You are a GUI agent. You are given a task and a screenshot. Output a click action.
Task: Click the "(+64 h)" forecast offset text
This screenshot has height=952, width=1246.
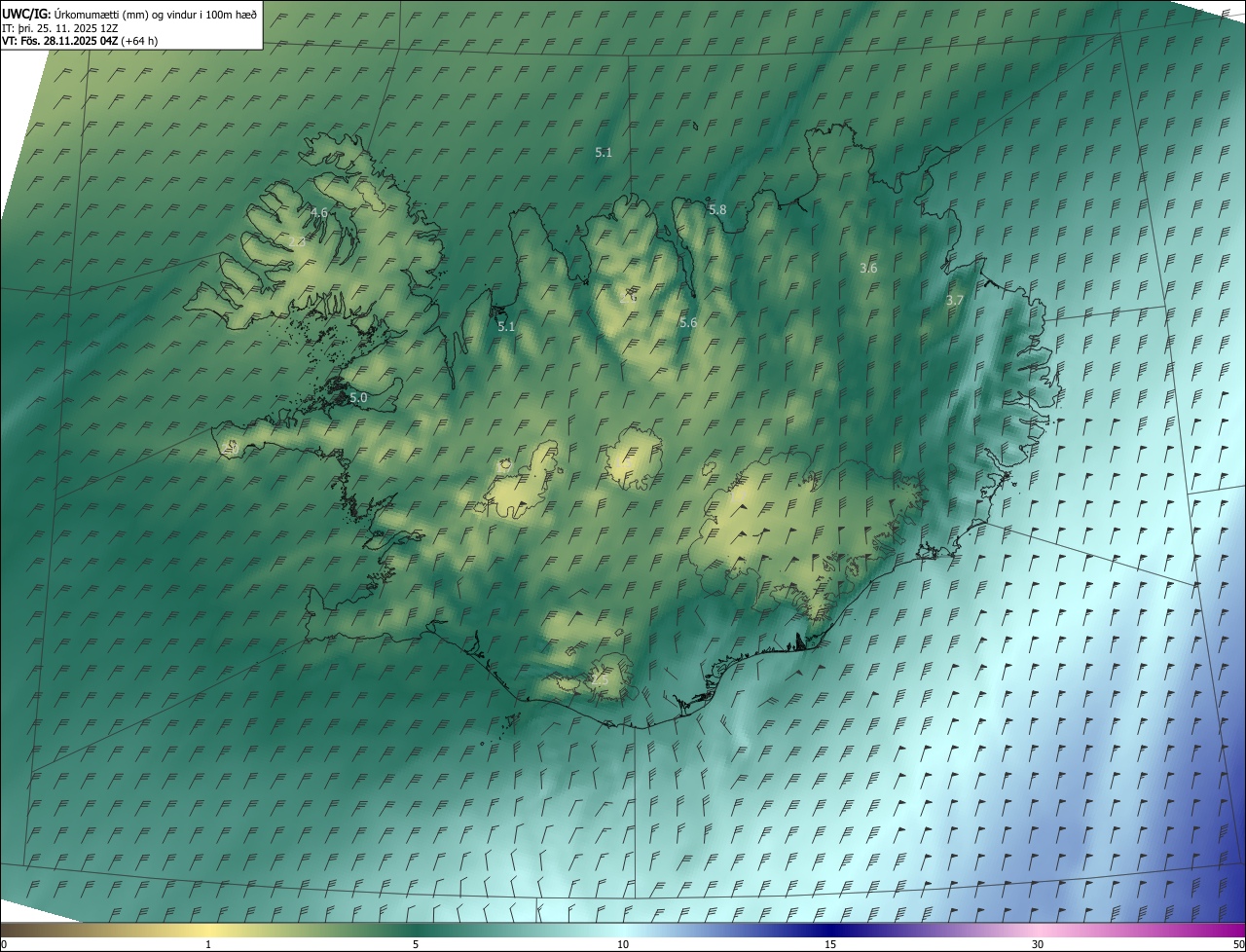(139, 41)
